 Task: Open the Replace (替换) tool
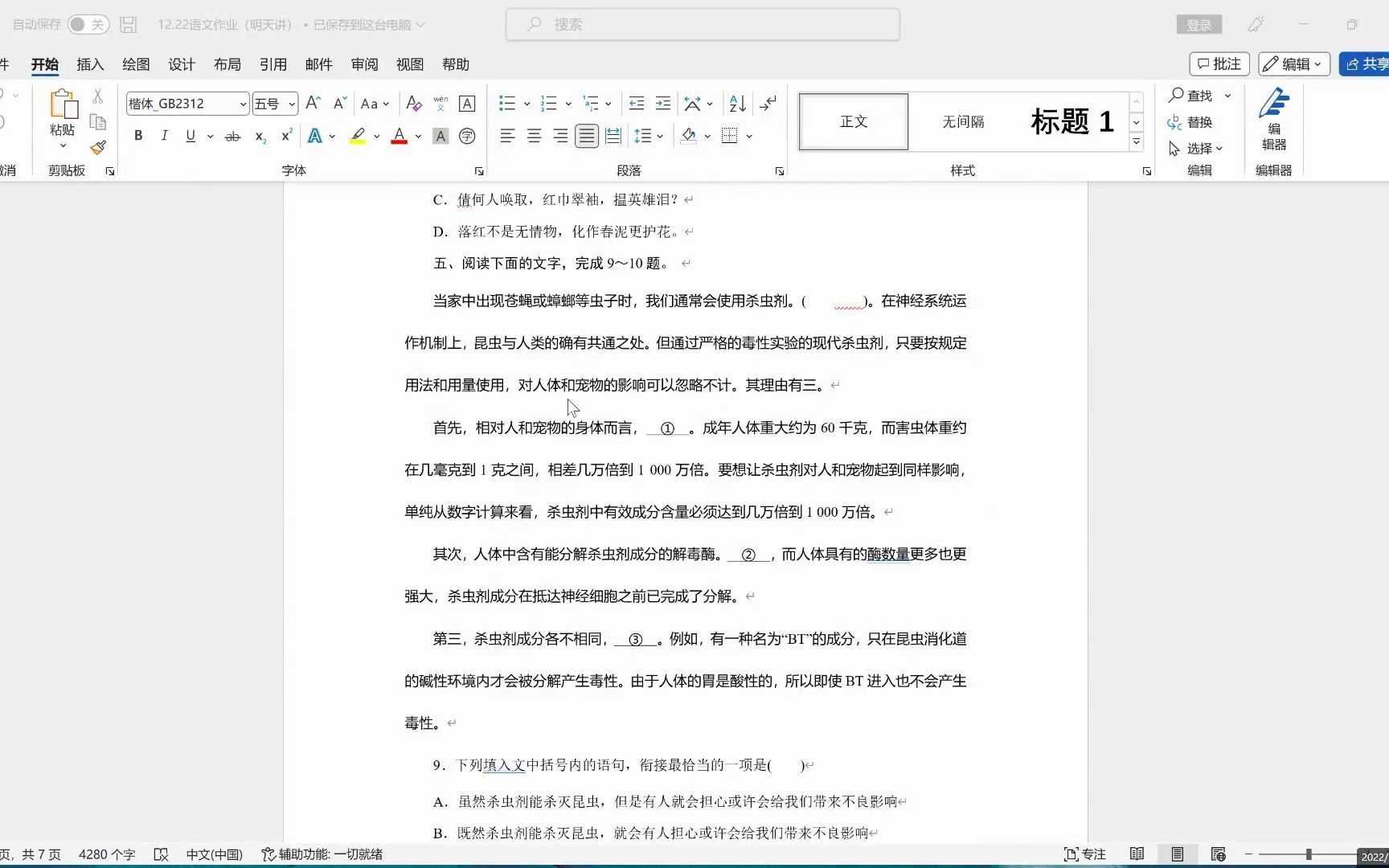(1190, 122)
